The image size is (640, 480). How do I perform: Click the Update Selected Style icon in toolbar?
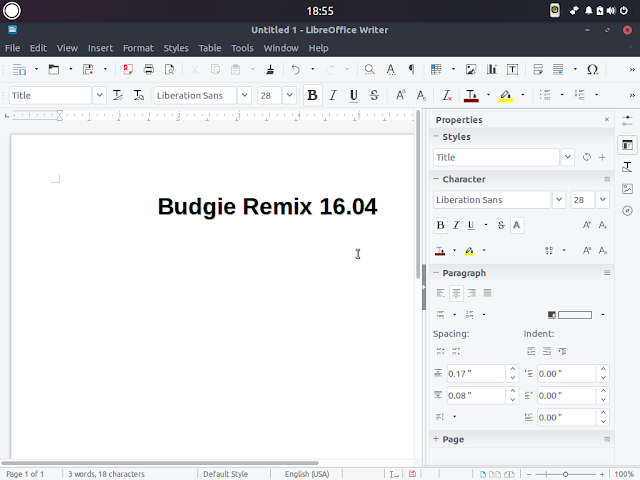coord(118,95)
